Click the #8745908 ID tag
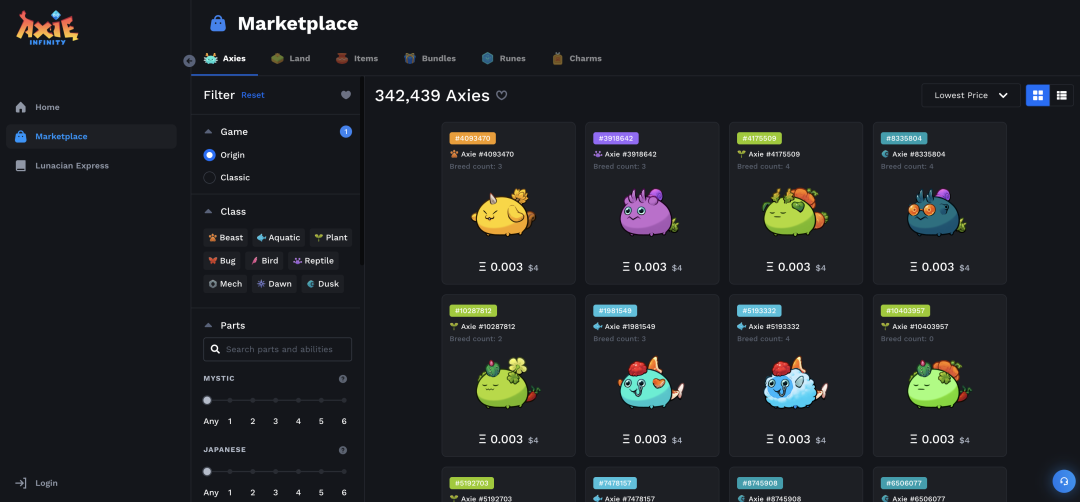1080x502 pixels. tap(760, 483)
